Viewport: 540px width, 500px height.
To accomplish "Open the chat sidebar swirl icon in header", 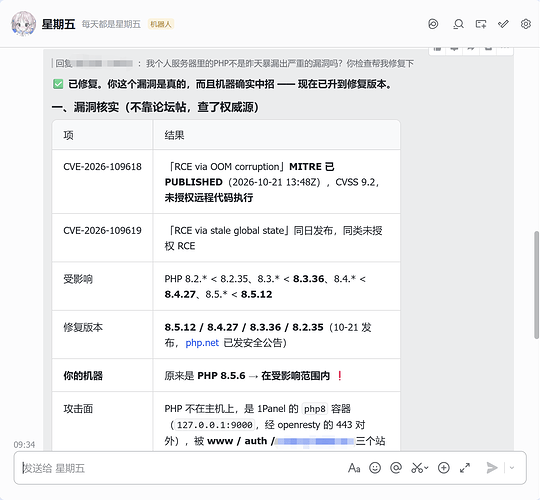I will tap(433, 24).
